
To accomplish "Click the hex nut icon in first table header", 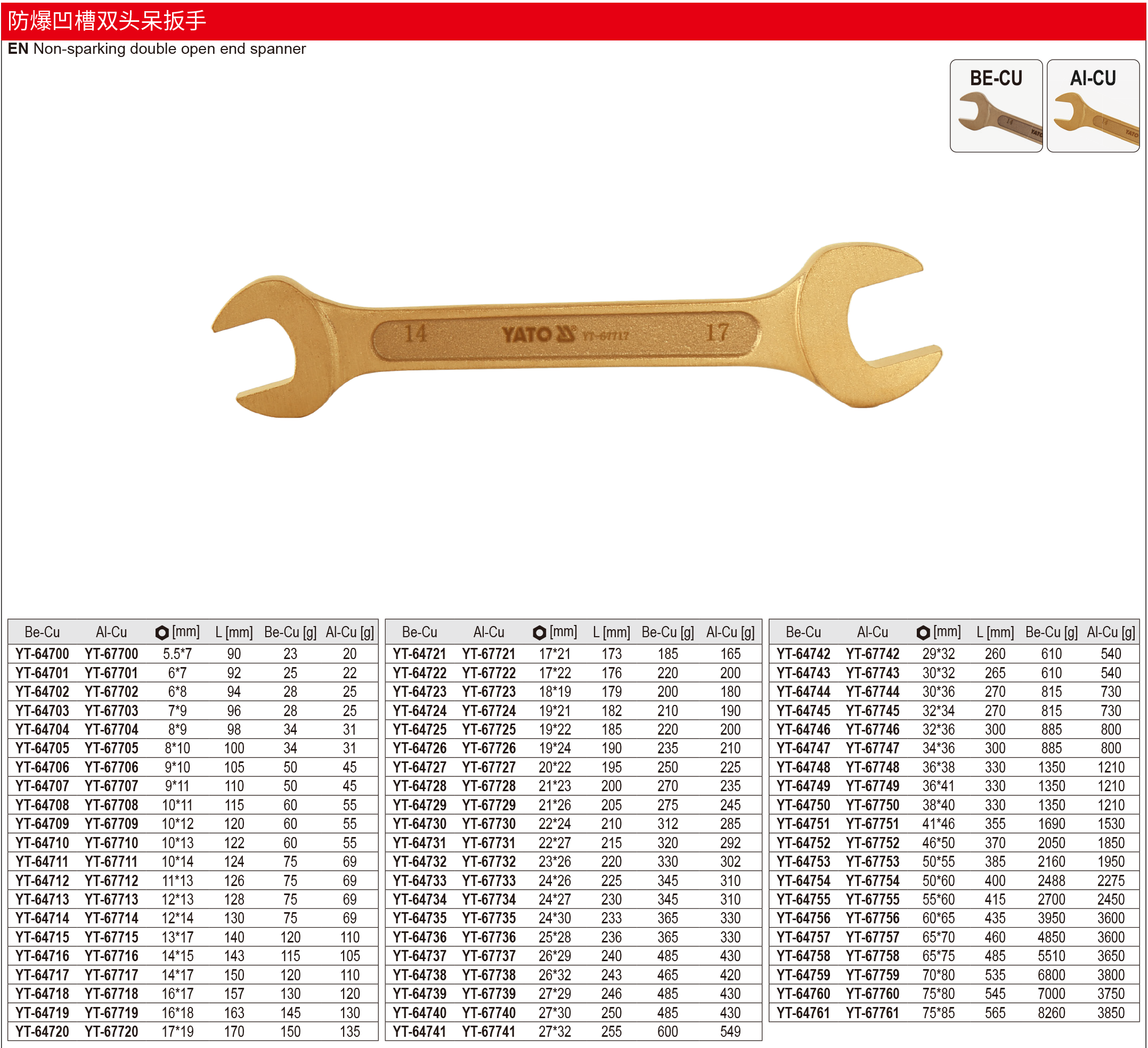I will (x=162, y=632).
